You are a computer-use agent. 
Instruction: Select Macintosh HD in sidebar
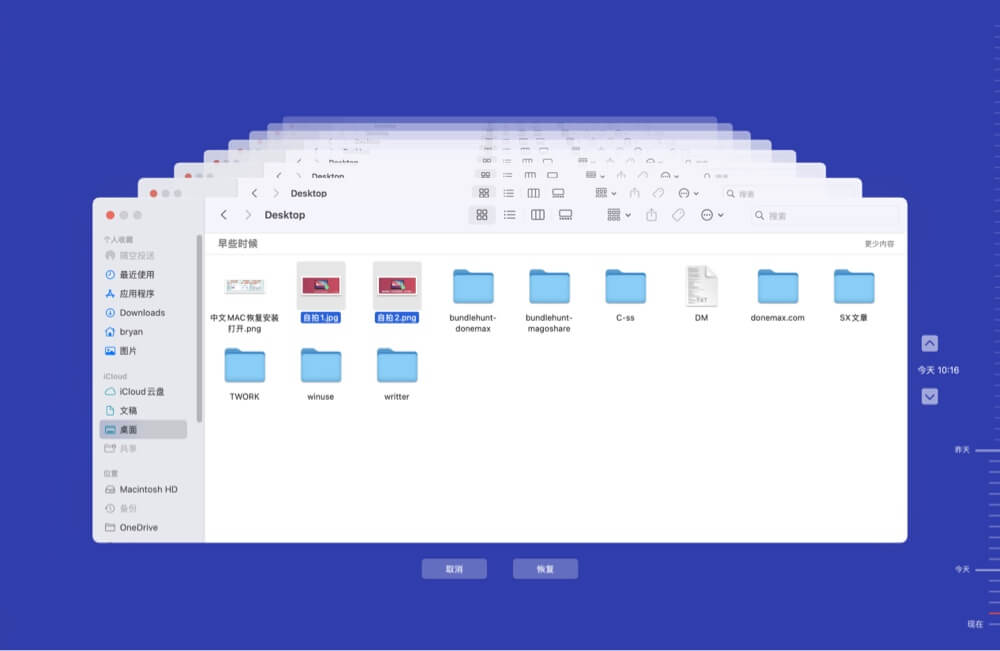(x=148, y=490)
